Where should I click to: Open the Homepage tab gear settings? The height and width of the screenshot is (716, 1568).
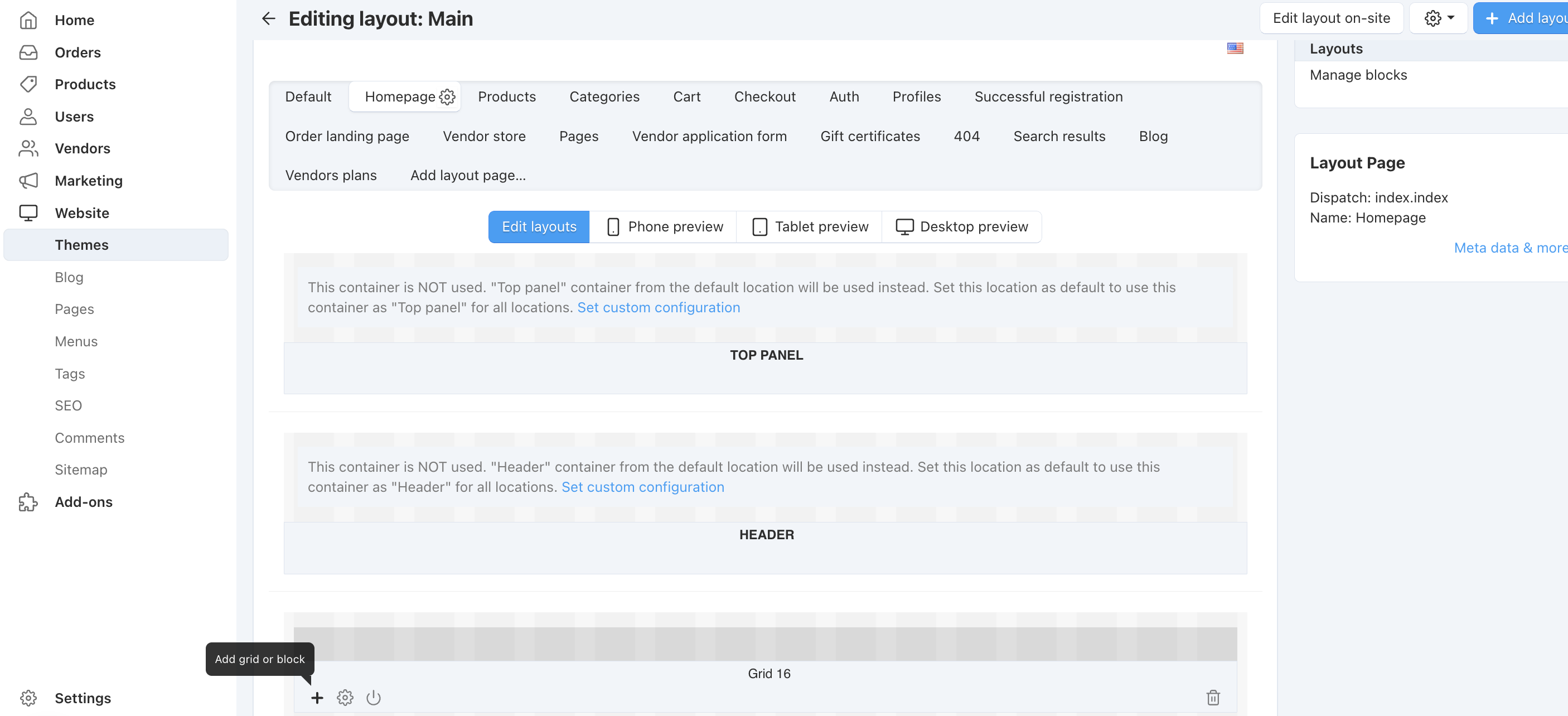click(x=447, y=97)
